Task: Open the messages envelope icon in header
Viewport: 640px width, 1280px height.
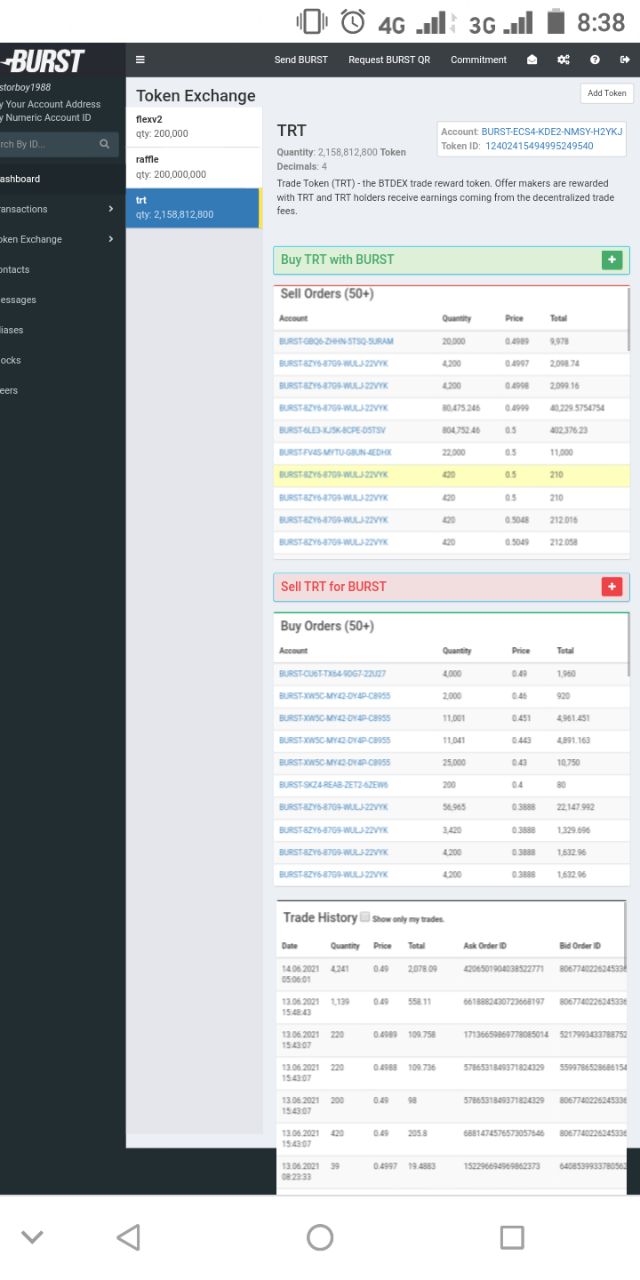Action: click(532, 60)
